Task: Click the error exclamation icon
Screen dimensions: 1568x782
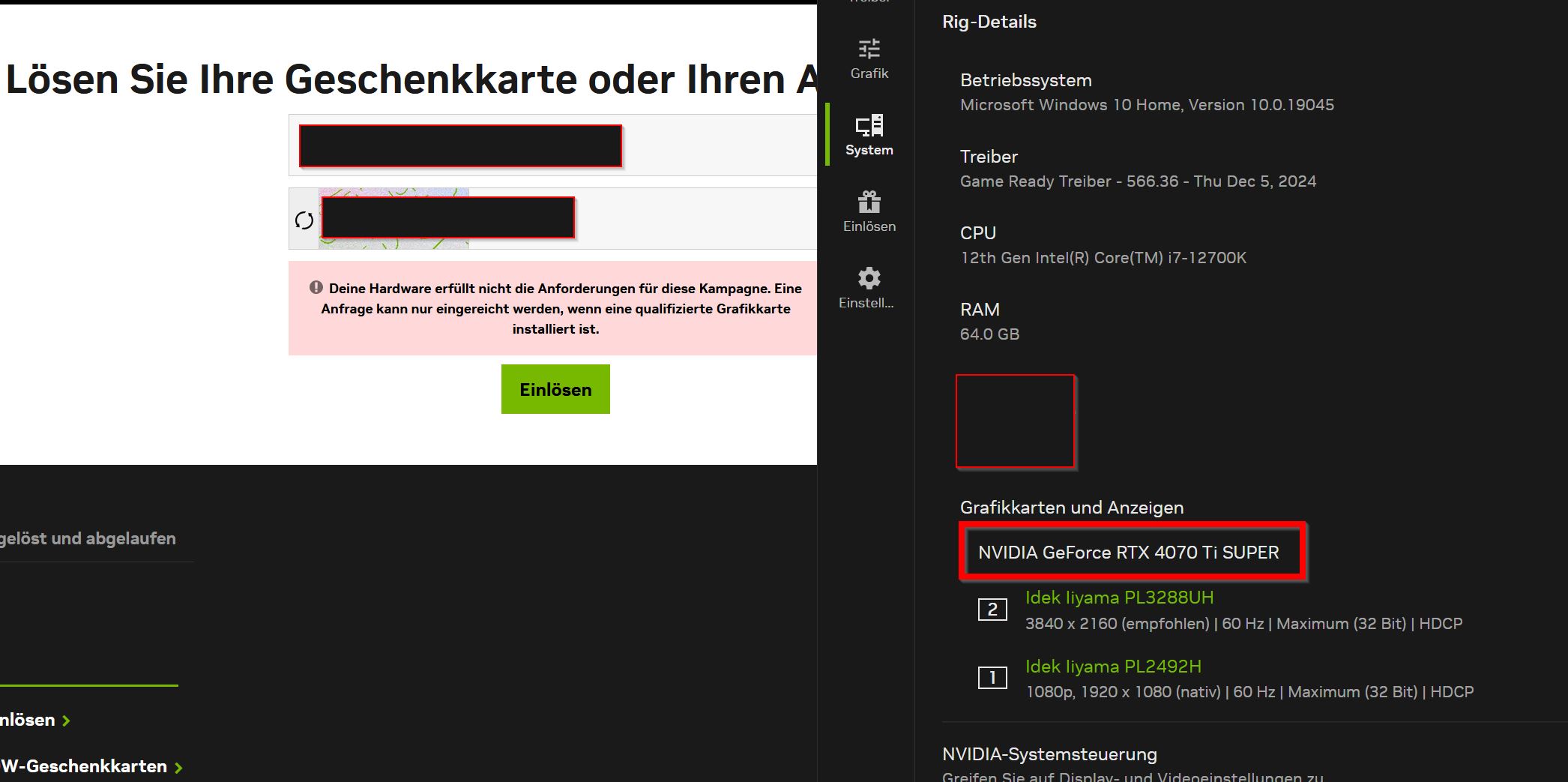Action: [316, 287]
